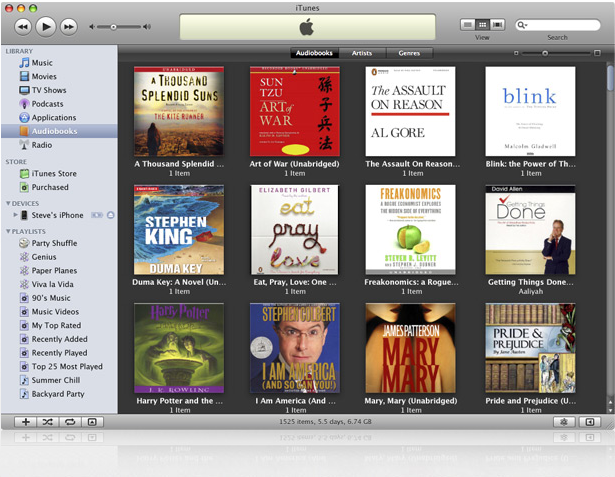Screen dimensions: 615x477
Task: Open the search magnifier dropdown
Action: click(x=522, y=25)
